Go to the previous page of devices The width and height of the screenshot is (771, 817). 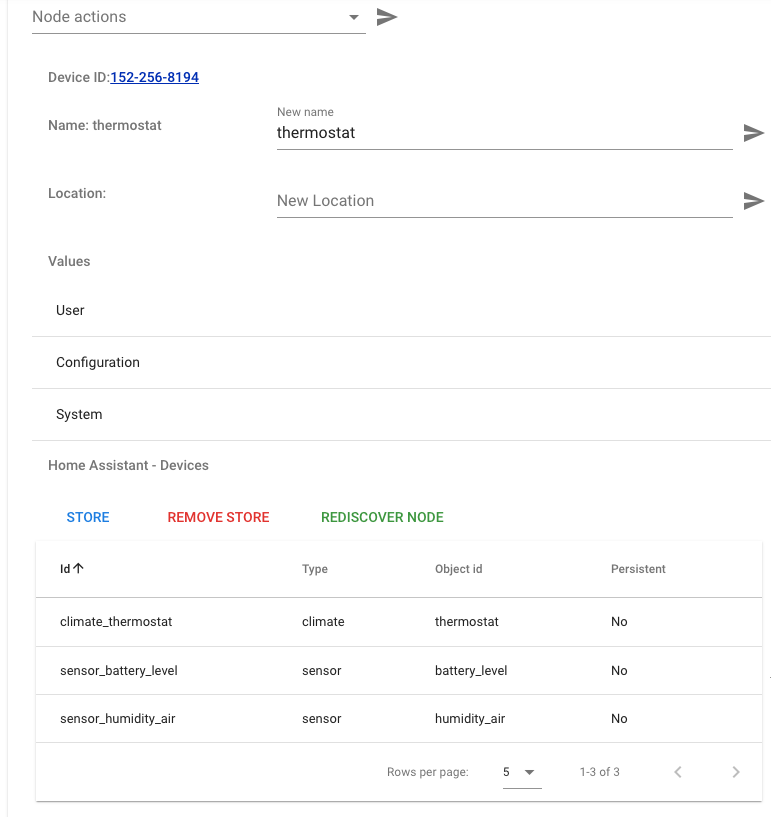coord(678,771)
